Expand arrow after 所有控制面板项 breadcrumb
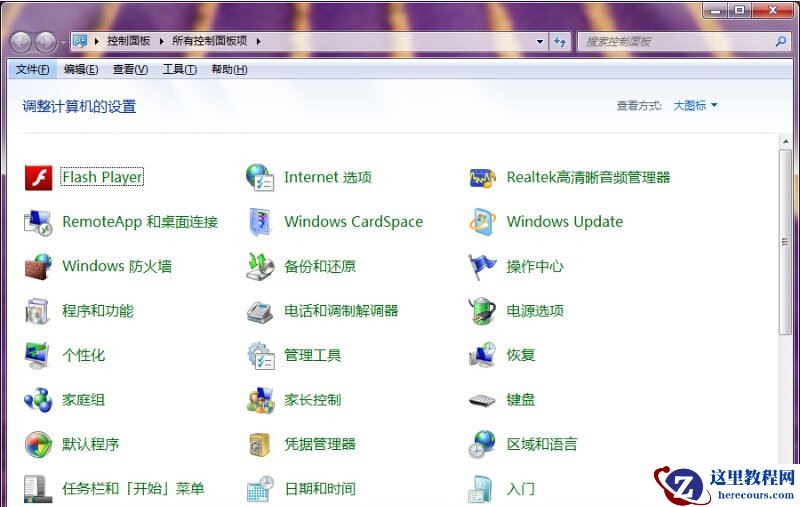The width and height of the screenshot is (800, 507). point(259,41)
